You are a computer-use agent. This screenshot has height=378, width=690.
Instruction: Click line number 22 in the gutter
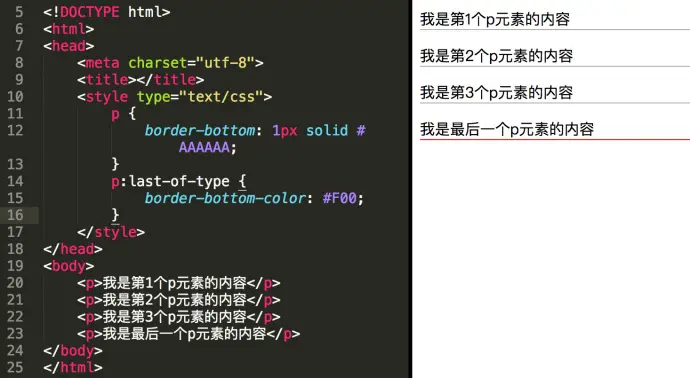coord(15,317)
